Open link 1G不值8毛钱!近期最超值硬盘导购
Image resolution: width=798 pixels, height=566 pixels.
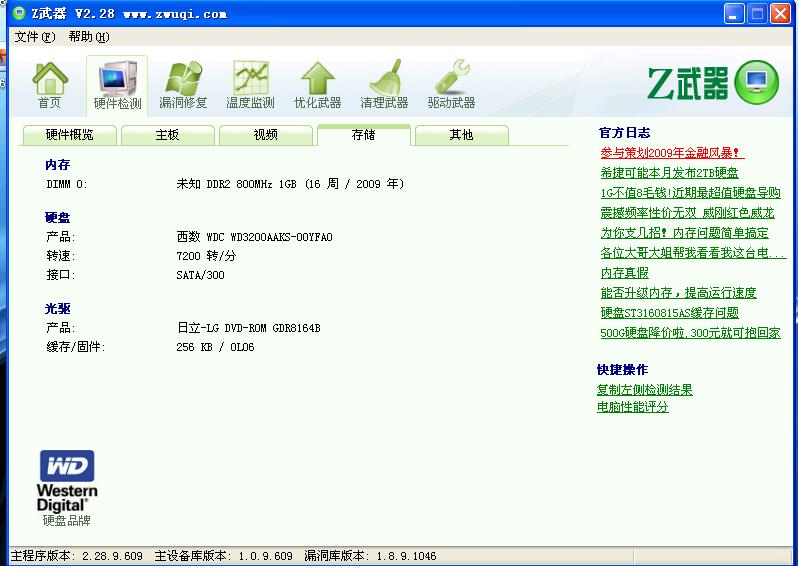(690, 193)
